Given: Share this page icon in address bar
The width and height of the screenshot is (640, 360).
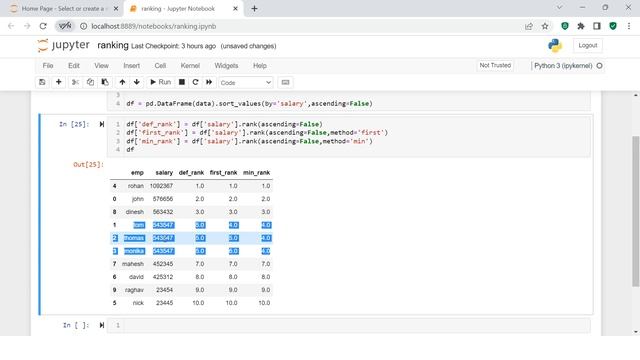Looking at the screenshot, I should [x=529, y=26].
